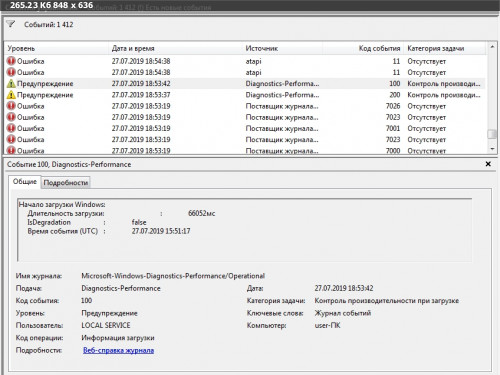500x375 pixels.
Task: Click the Контроль производи... category for event 100
Action: 444,84
